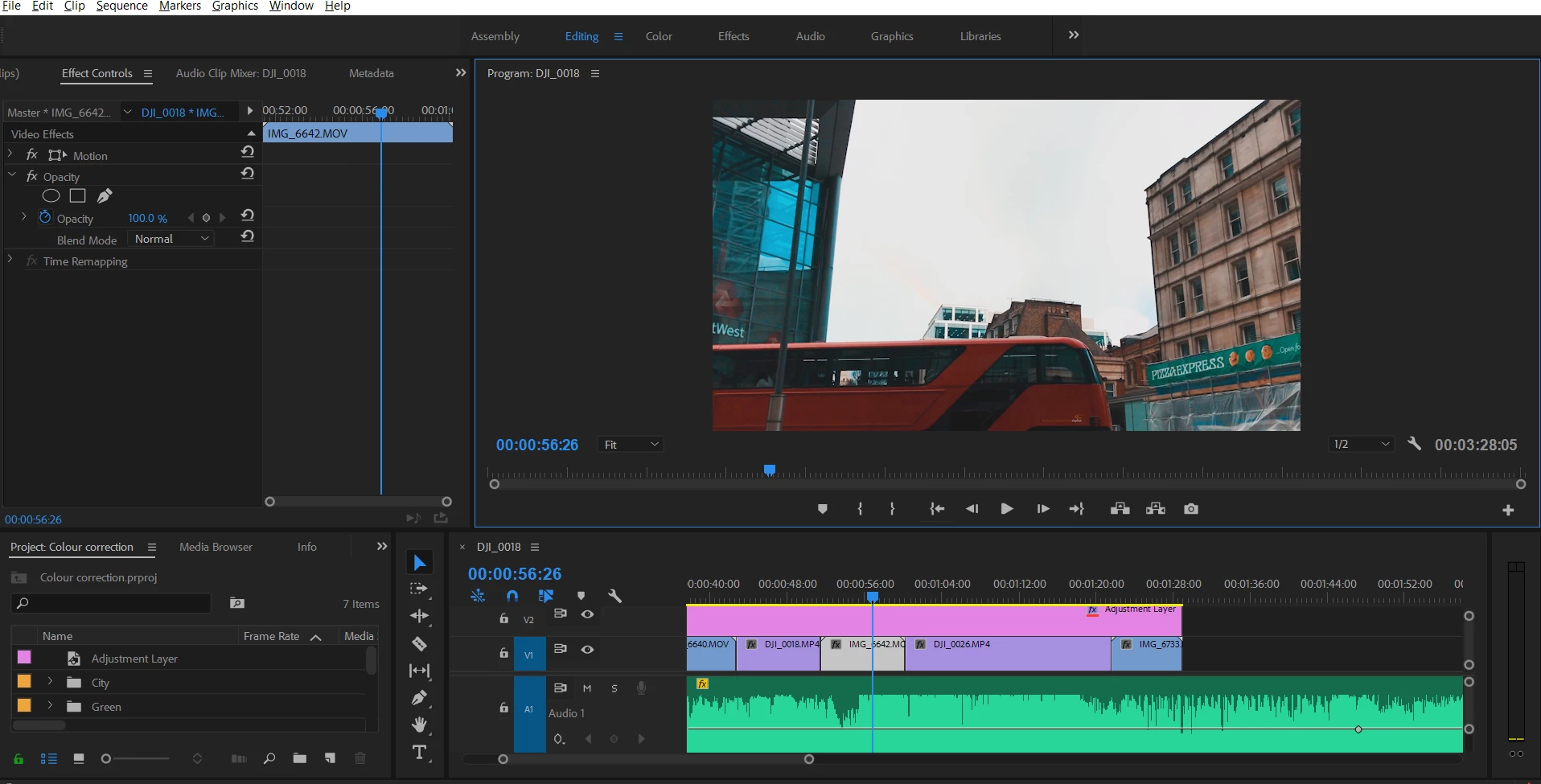
Task: Open the Fit zoom level dropdown
Action: 631,445
